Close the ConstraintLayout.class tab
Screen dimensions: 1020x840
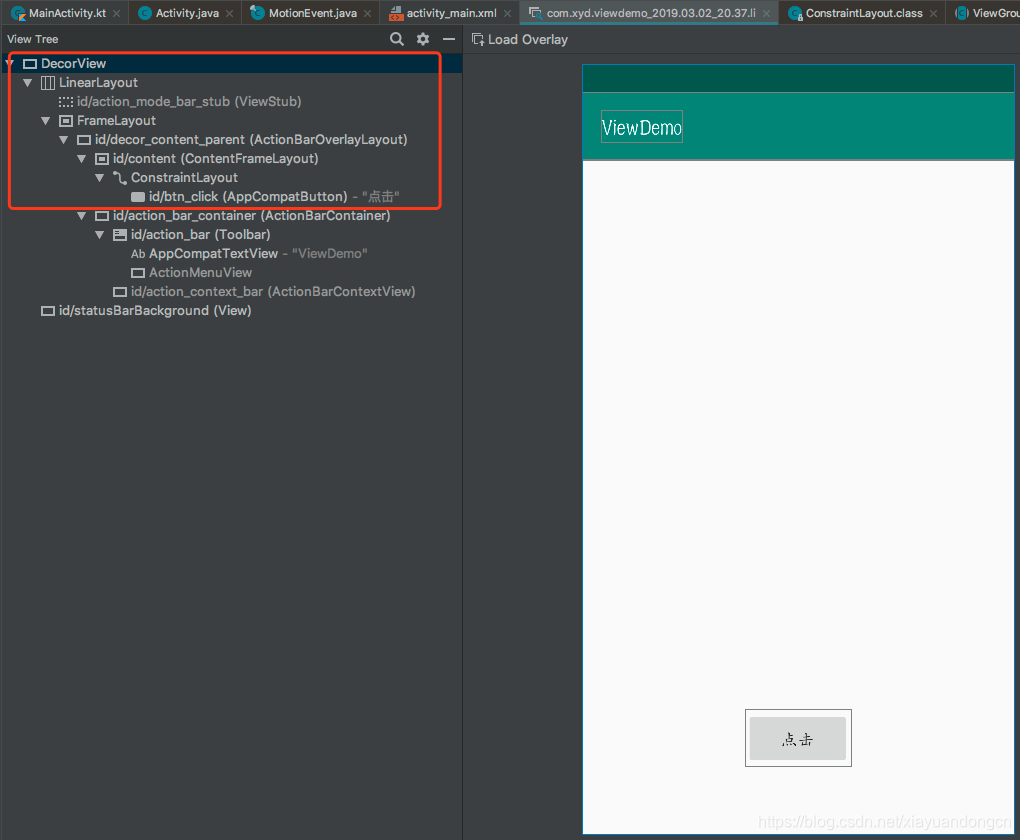click(x=933, y=13)
